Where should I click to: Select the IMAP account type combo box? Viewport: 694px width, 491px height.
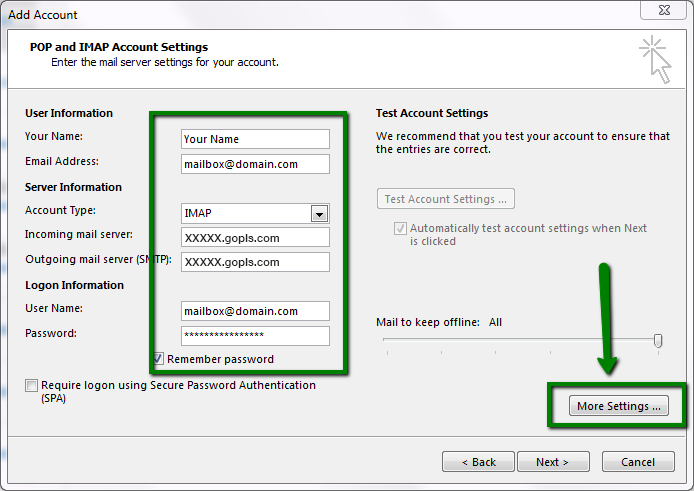[x=245, y=213]
